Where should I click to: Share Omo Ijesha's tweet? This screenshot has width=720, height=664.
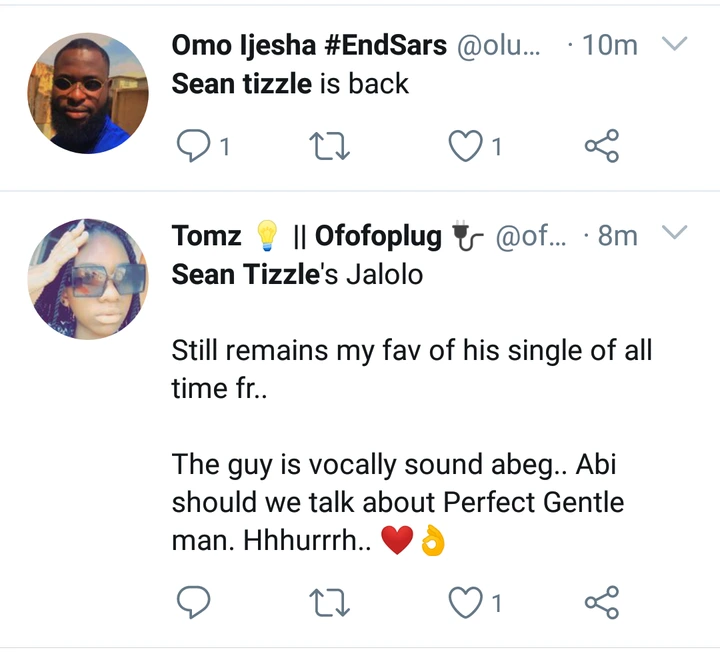(601, 147)
